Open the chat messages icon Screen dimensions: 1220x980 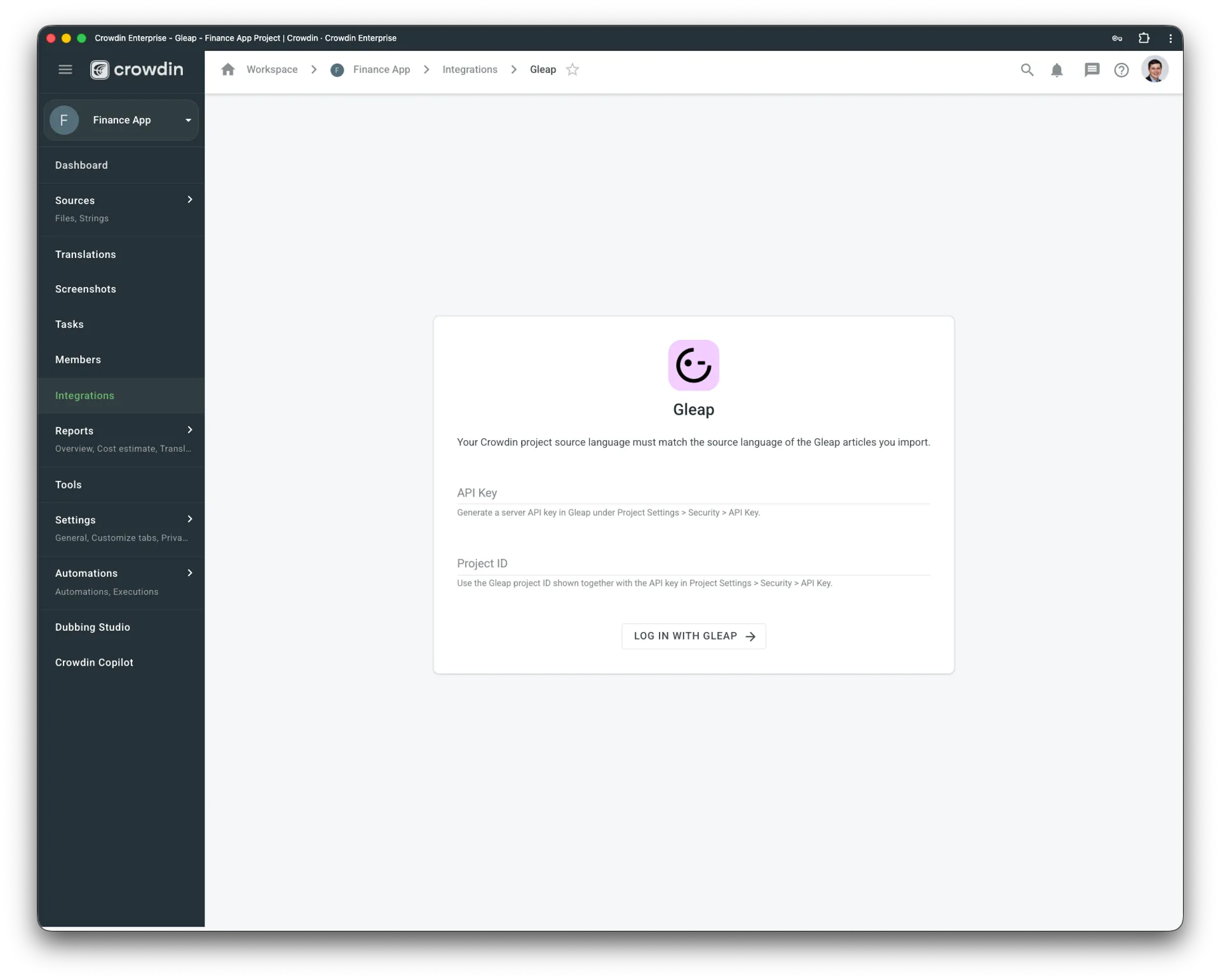point(1091,70)
